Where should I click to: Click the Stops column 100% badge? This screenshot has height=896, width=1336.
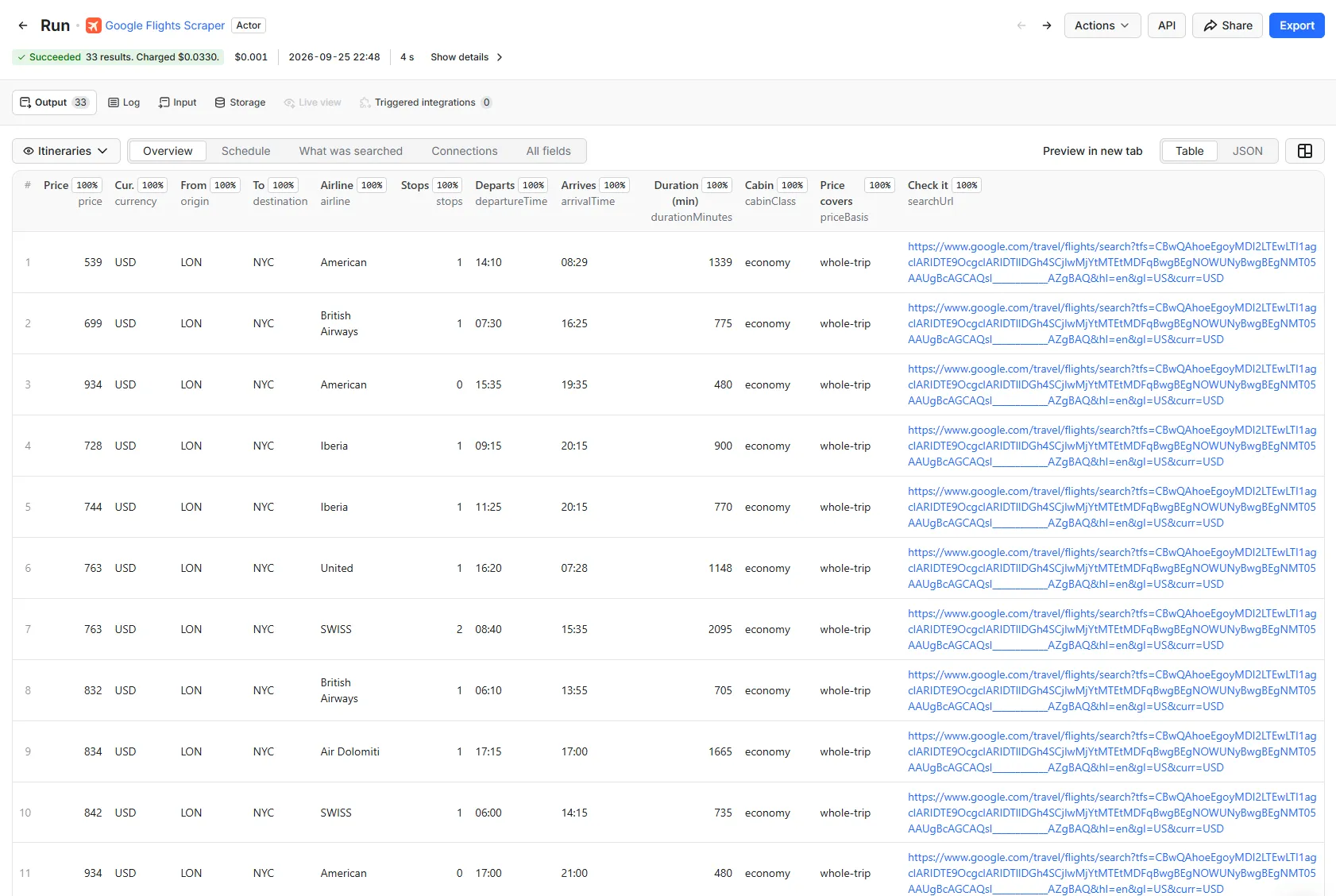(448, 185)
